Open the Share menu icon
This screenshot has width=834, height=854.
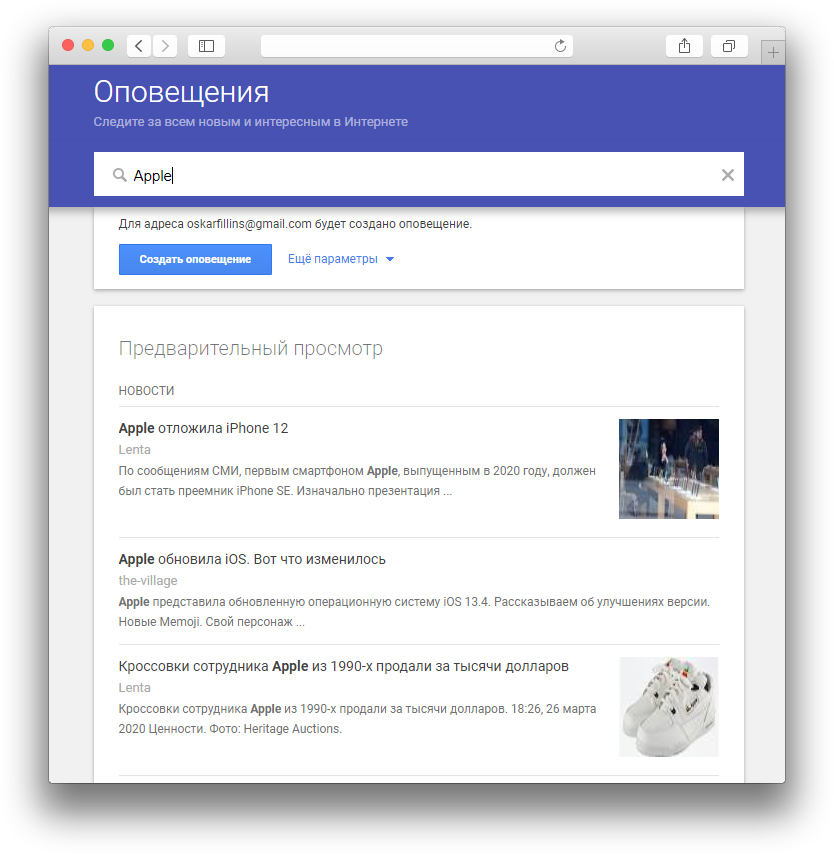684,46
